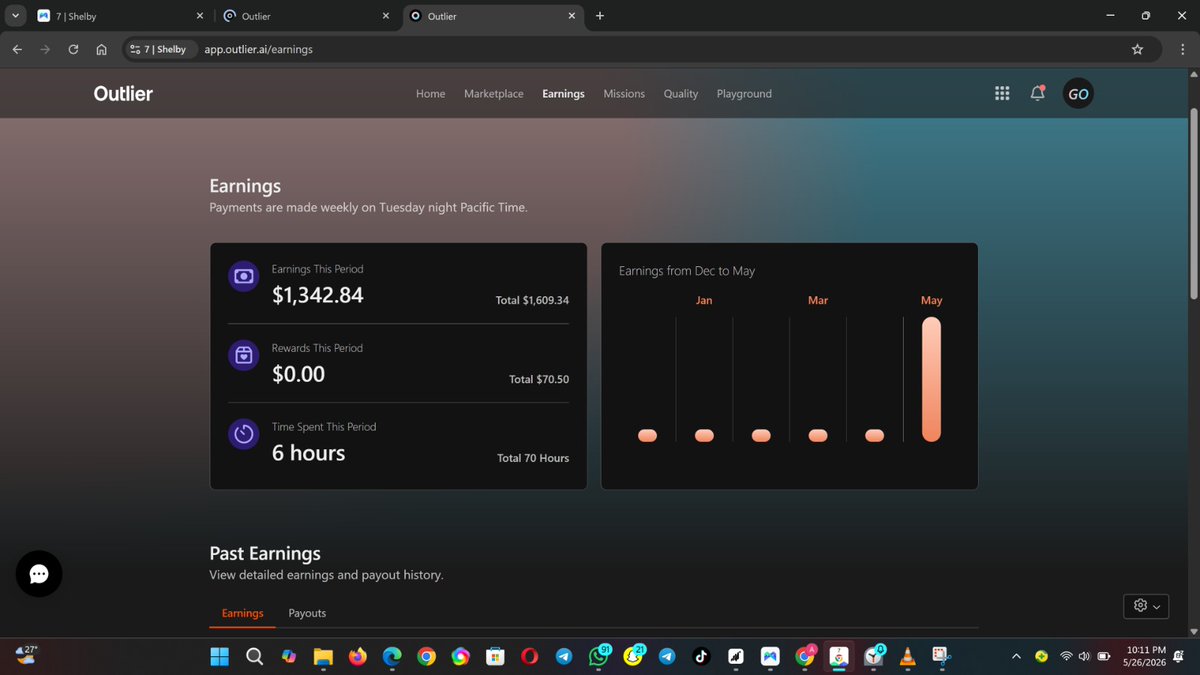Screen dimensions: 1200x675
Task: Click the Rewards This Period gift icon
Action: point(244,355)
